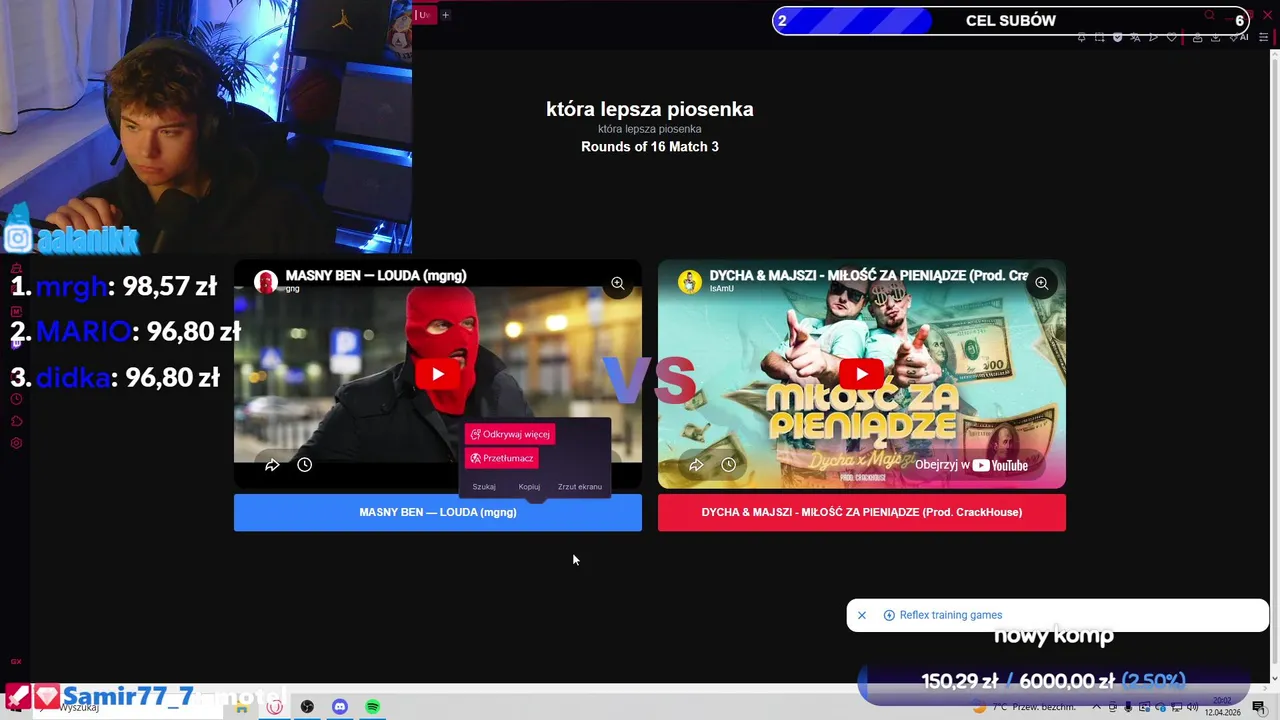Take a snapshot with capture icon

(x=1100, y=37)
